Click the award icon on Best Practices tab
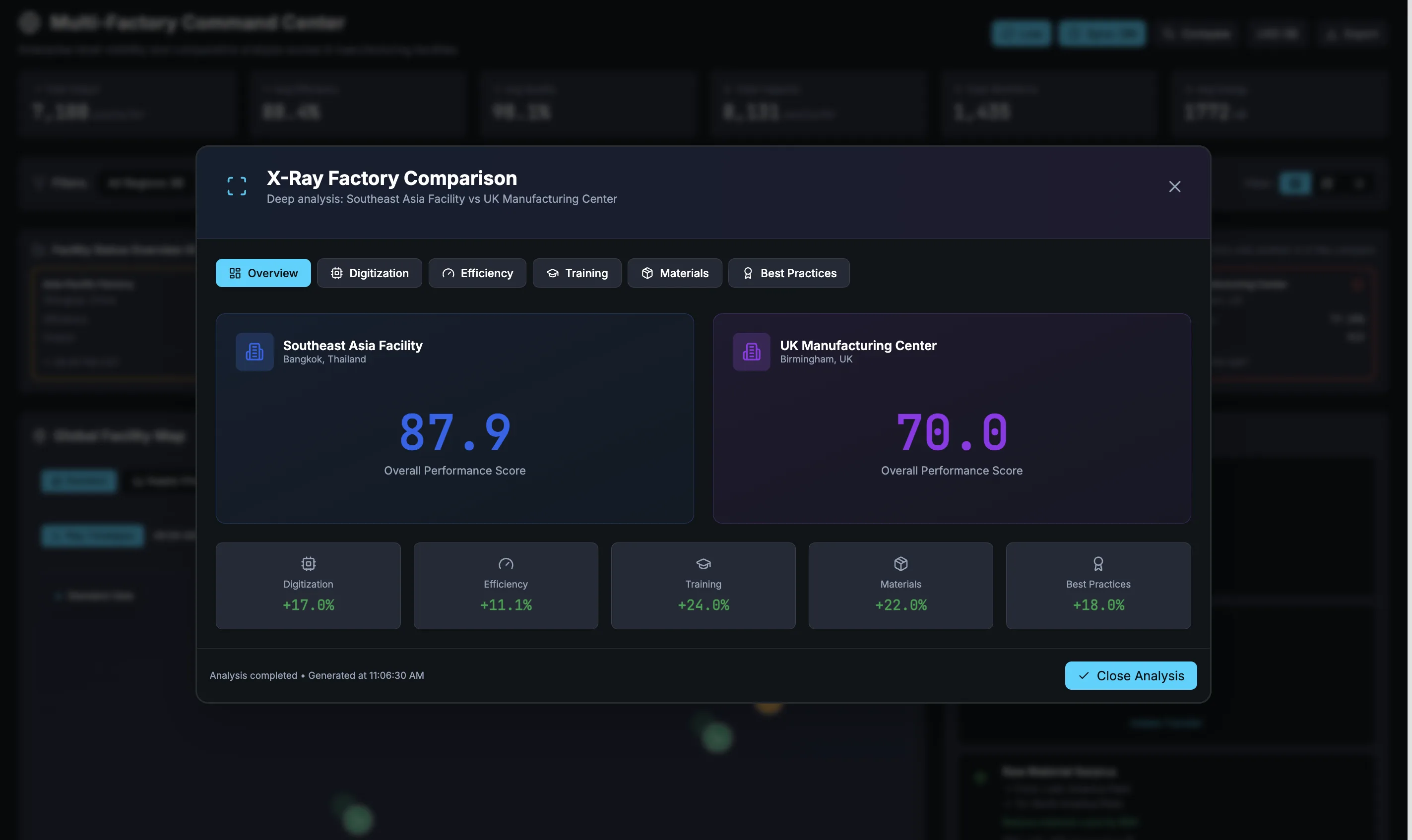 click(x=748, y=273)
